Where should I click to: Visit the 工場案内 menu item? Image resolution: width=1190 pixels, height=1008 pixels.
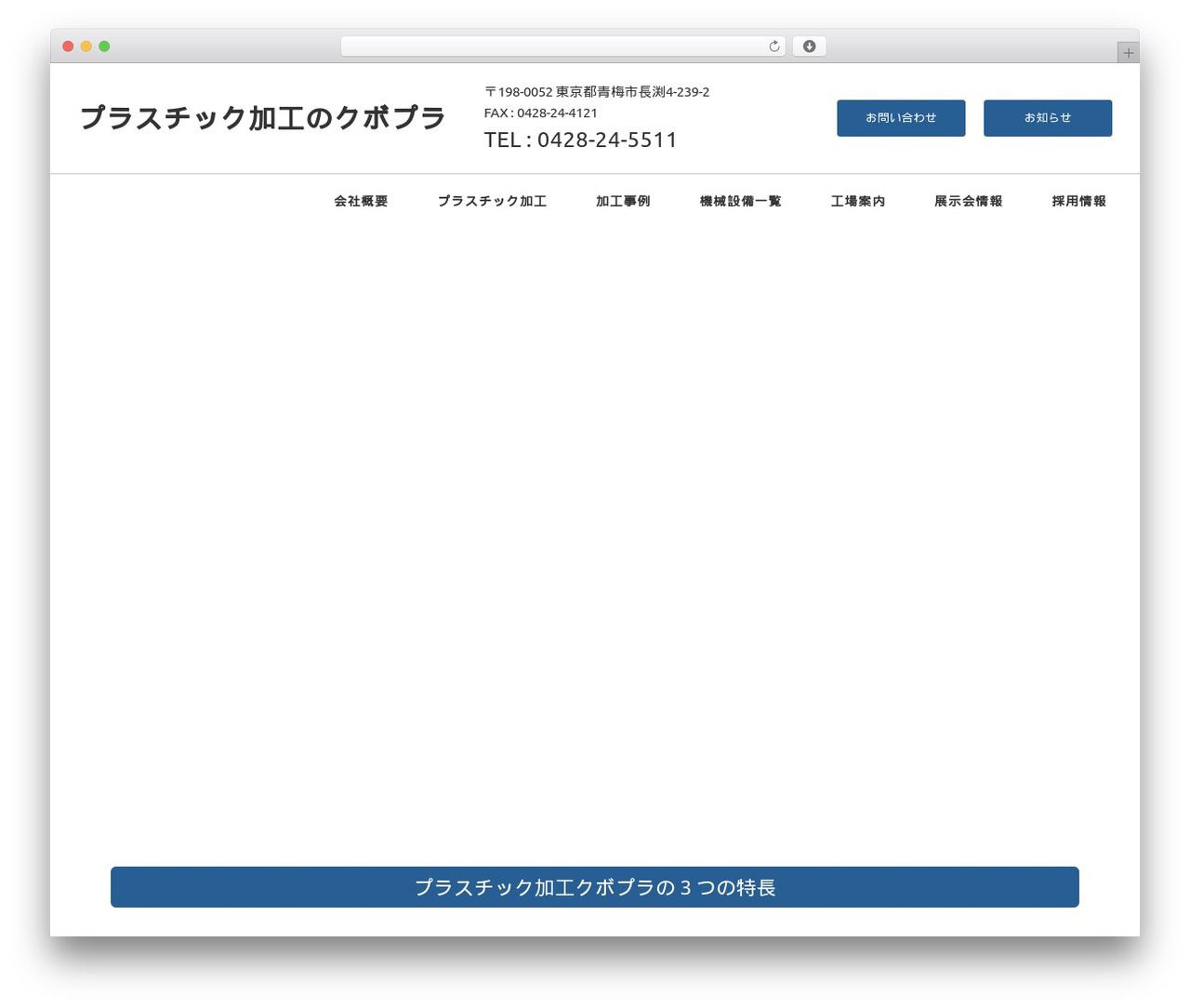858,201
